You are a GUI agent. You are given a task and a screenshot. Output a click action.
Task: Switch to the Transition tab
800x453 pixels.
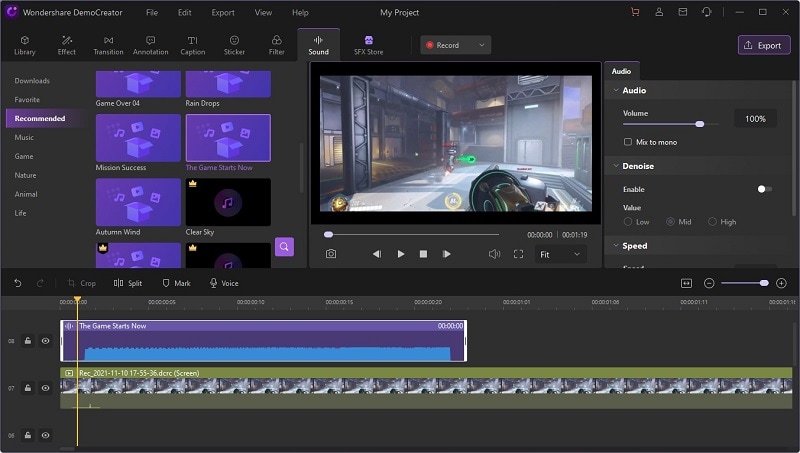click(108, 45)
